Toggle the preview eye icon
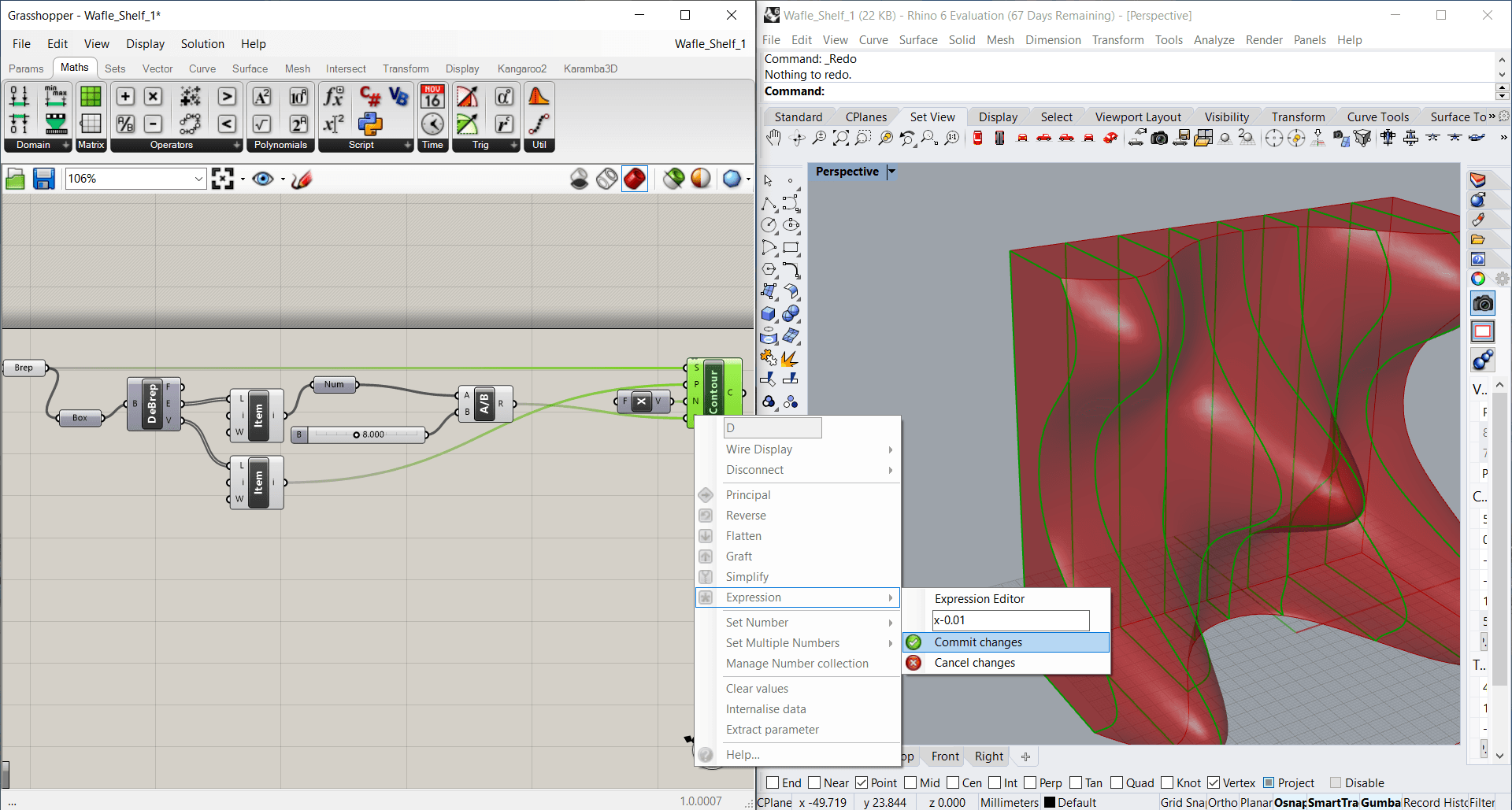Viewport: 1512px width, 810px height. 263,179
